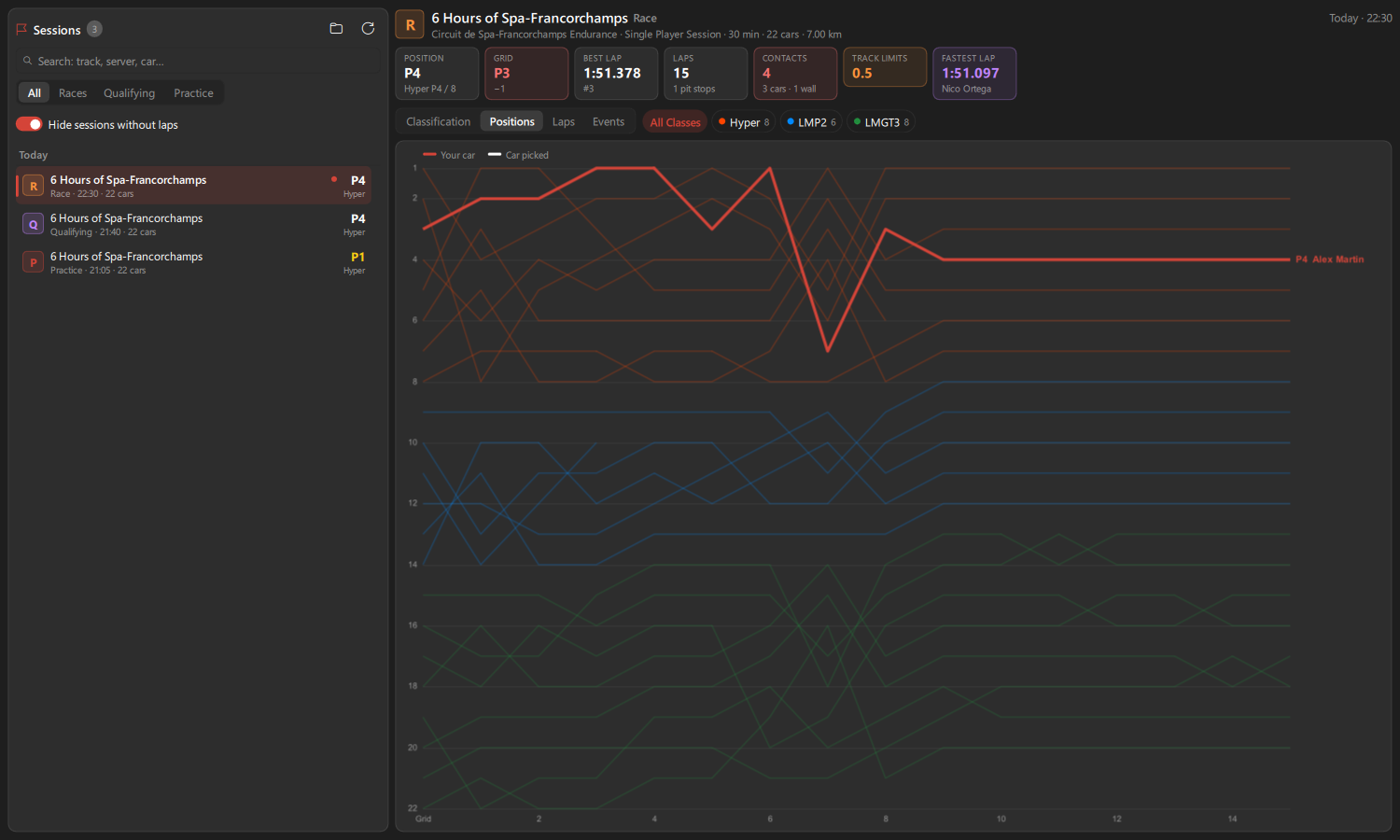The width and height of the screenshot is (1400, 840).
Task: Click the Fastest Lap 1:51.097 card
Action: point(974,73)
